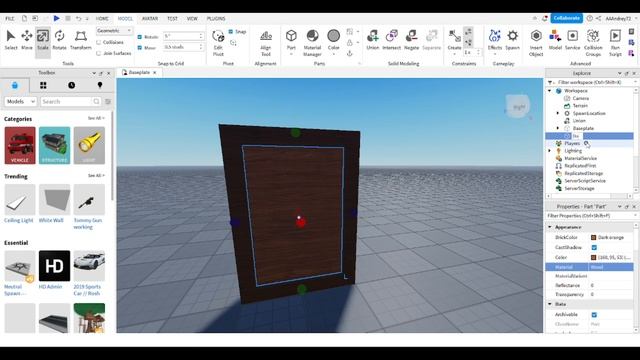Collapse the Workspace tree node
The width and height of the screenshot is (640, 360).
pos(549,91)
